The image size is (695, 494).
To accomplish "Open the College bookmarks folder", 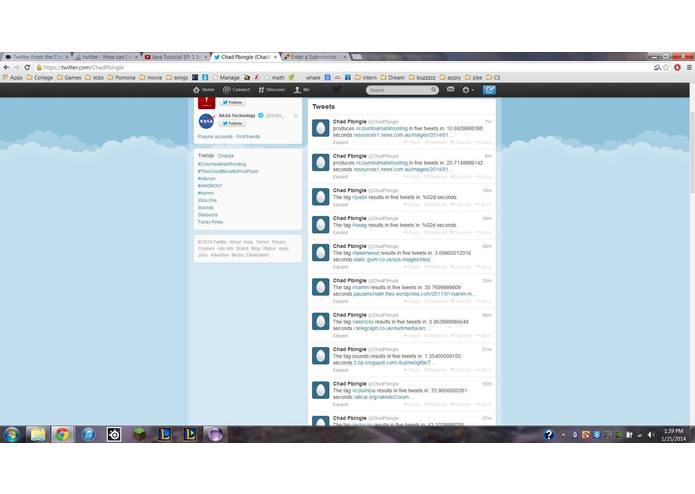I will [x=40, y=78].
